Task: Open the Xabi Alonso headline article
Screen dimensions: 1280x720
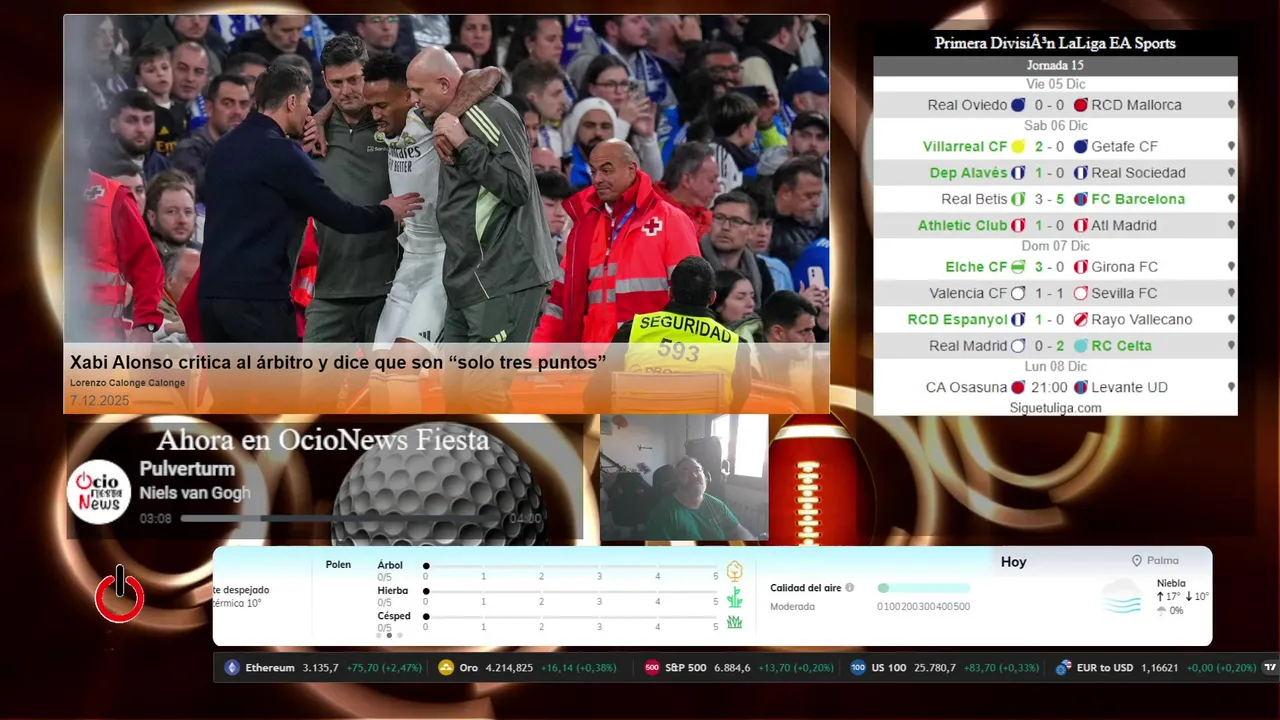Action: (x=338, y=362)
